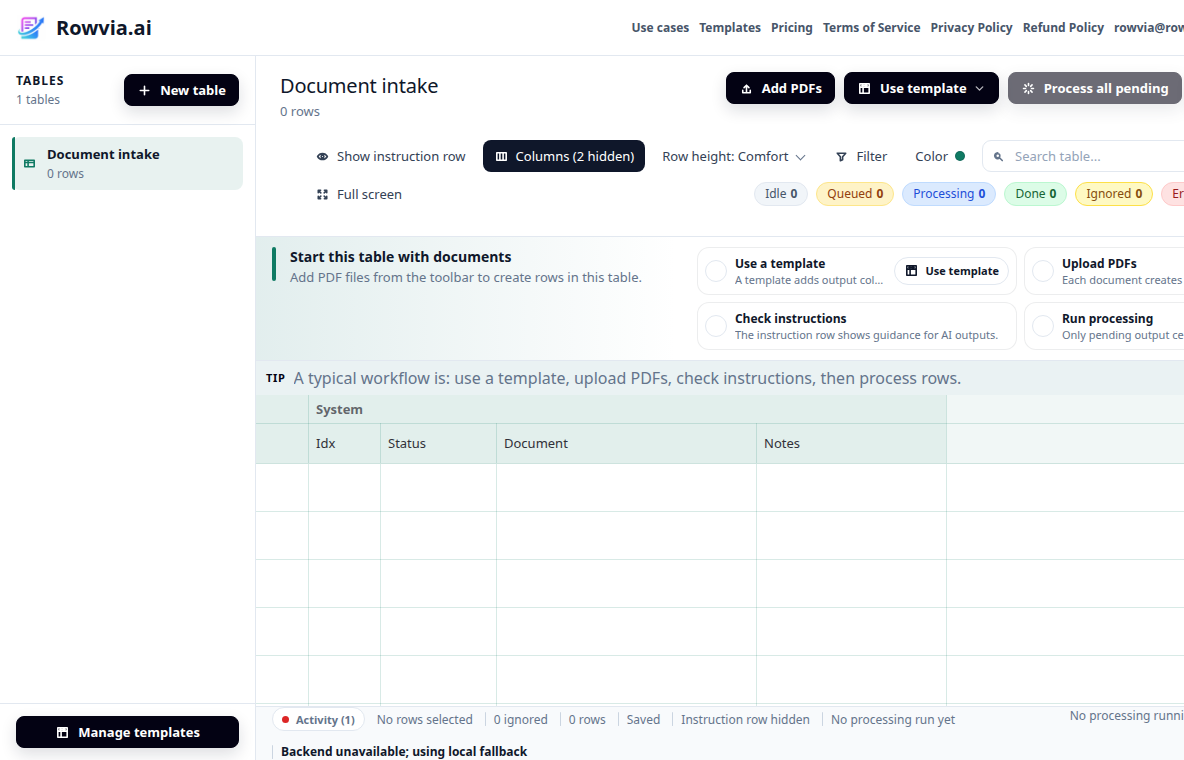Click 'Instruction row hidden' status text
Viewport: 1184px width, 760px height.
point(745,720)
